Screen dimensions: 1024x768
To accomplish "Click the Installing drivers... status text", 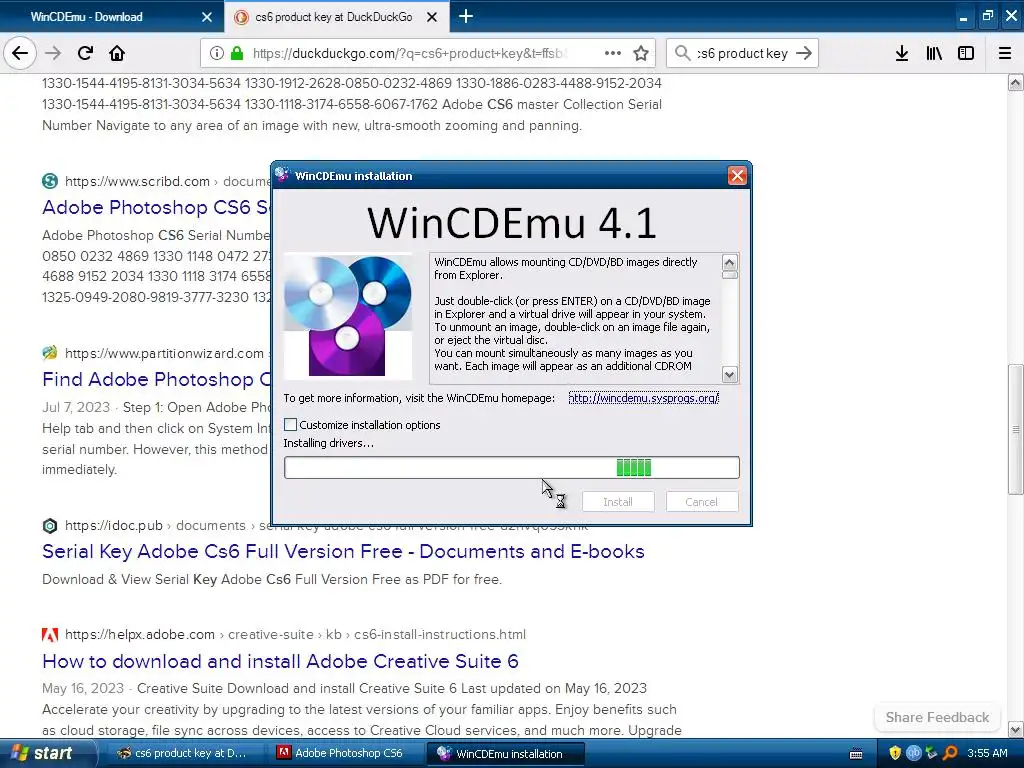I will pos(328,443).
